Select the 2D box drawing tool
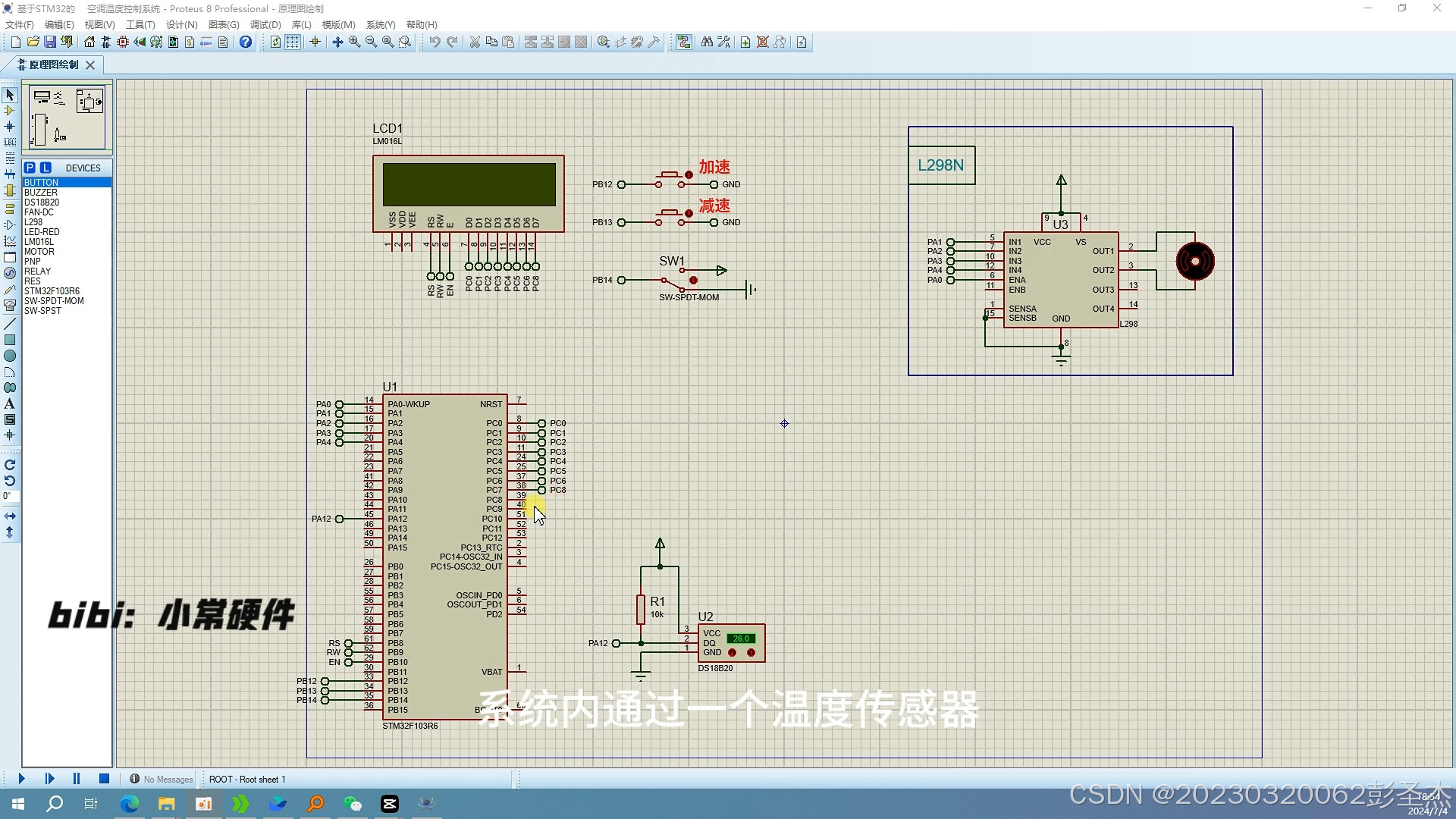Viewport: 1456px width, 819px height. point(10,340)
